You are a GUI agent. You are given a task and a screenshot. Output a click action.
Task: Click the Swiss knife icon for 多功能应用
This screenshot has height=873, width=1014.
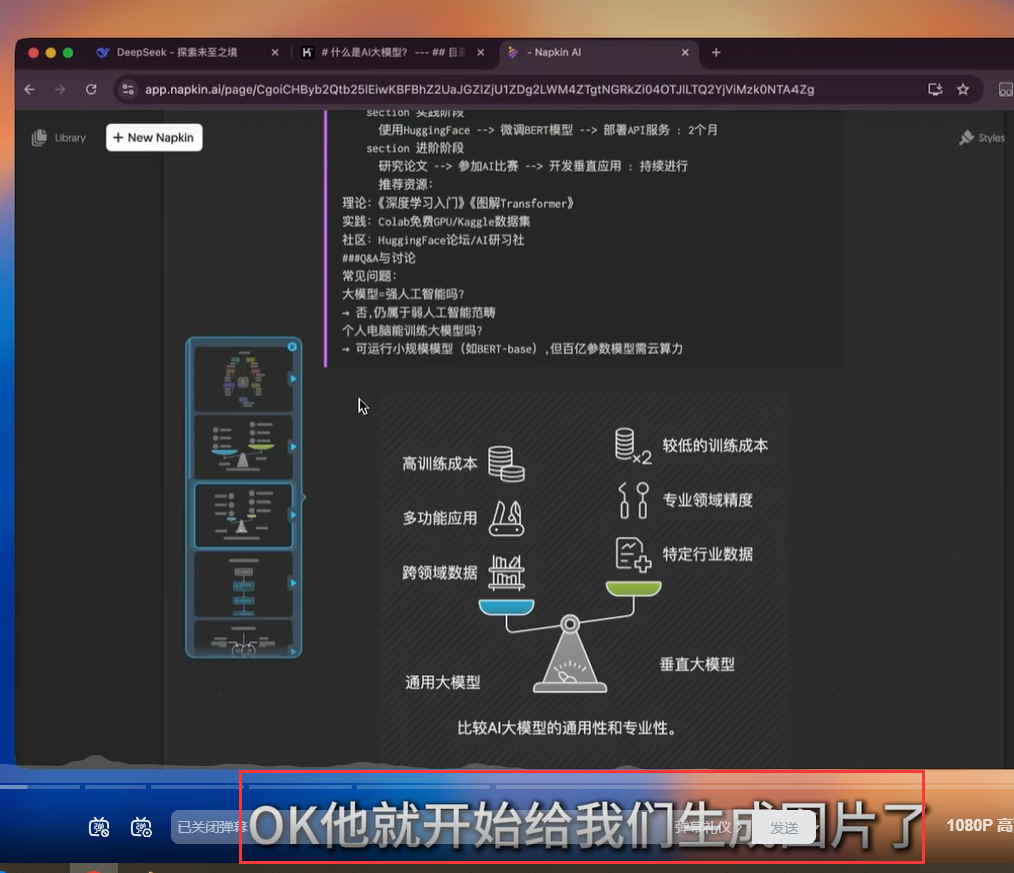coord(506,518)
